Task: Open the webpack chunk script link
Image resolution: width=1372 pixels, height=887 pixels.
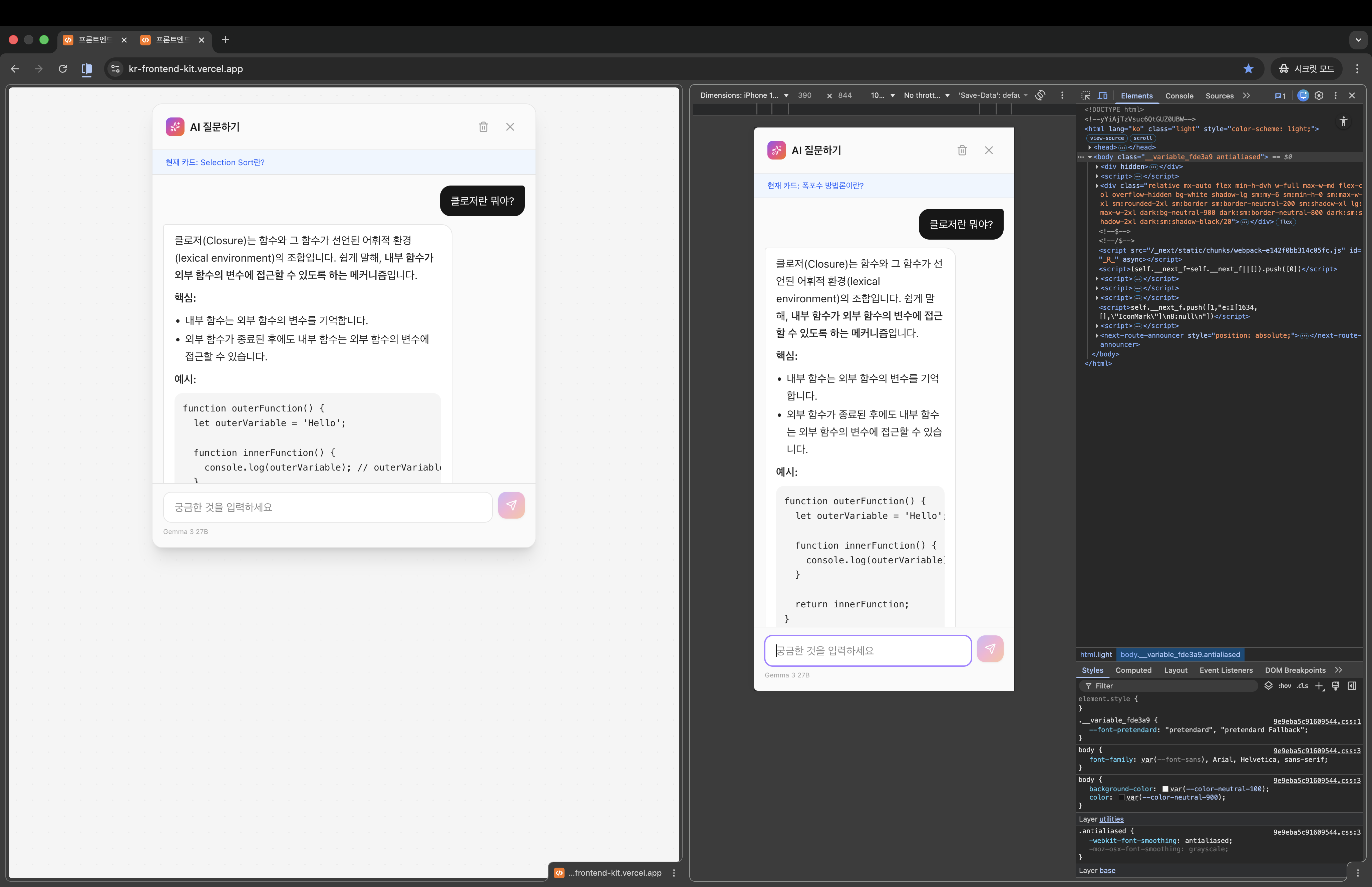Action: point(1245,250)
